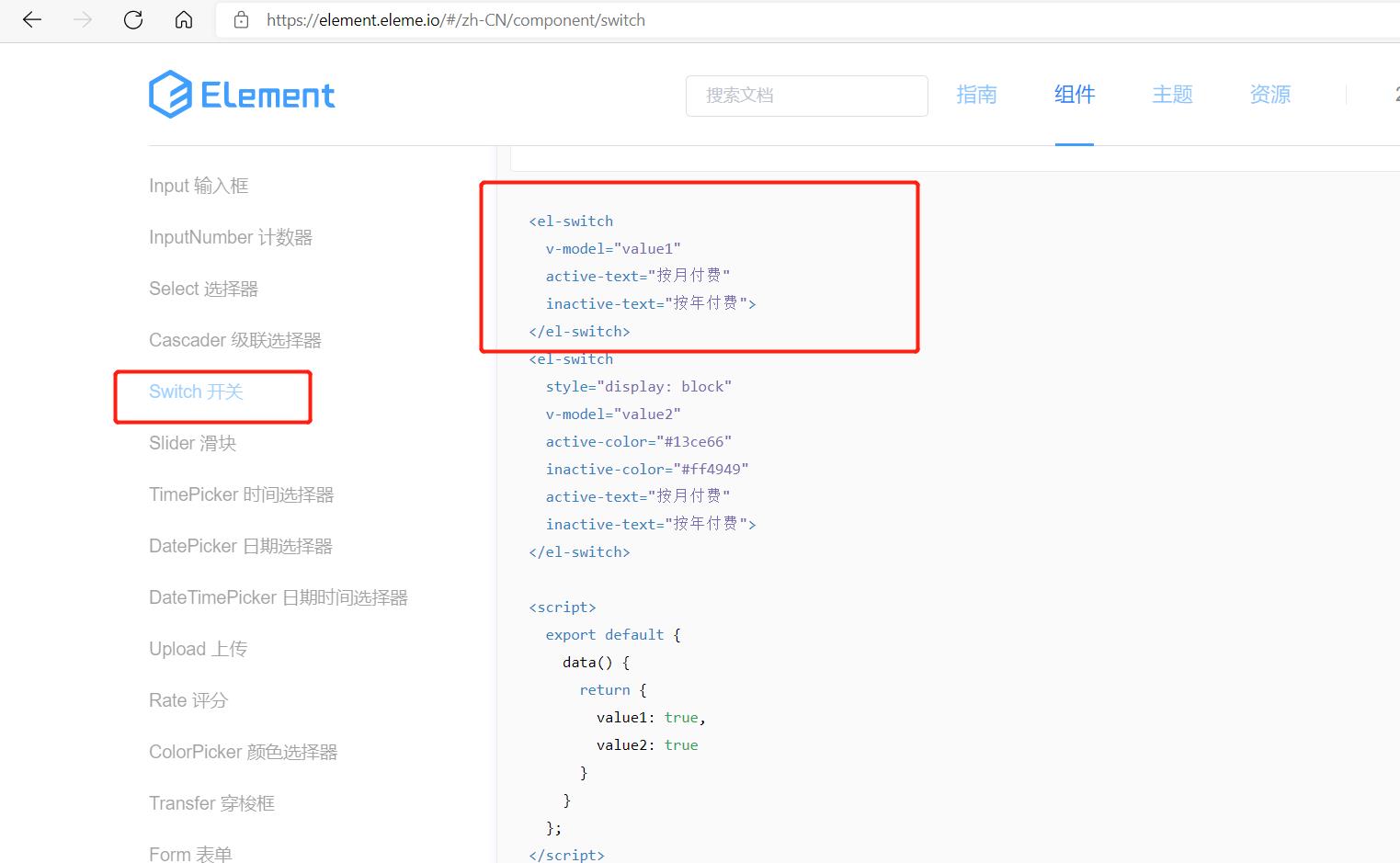The width and height of the screenshot is (1400, 863).
Task: Open the 组件 nav tab
Action: pyautogui.click(x=1075, y=95)
